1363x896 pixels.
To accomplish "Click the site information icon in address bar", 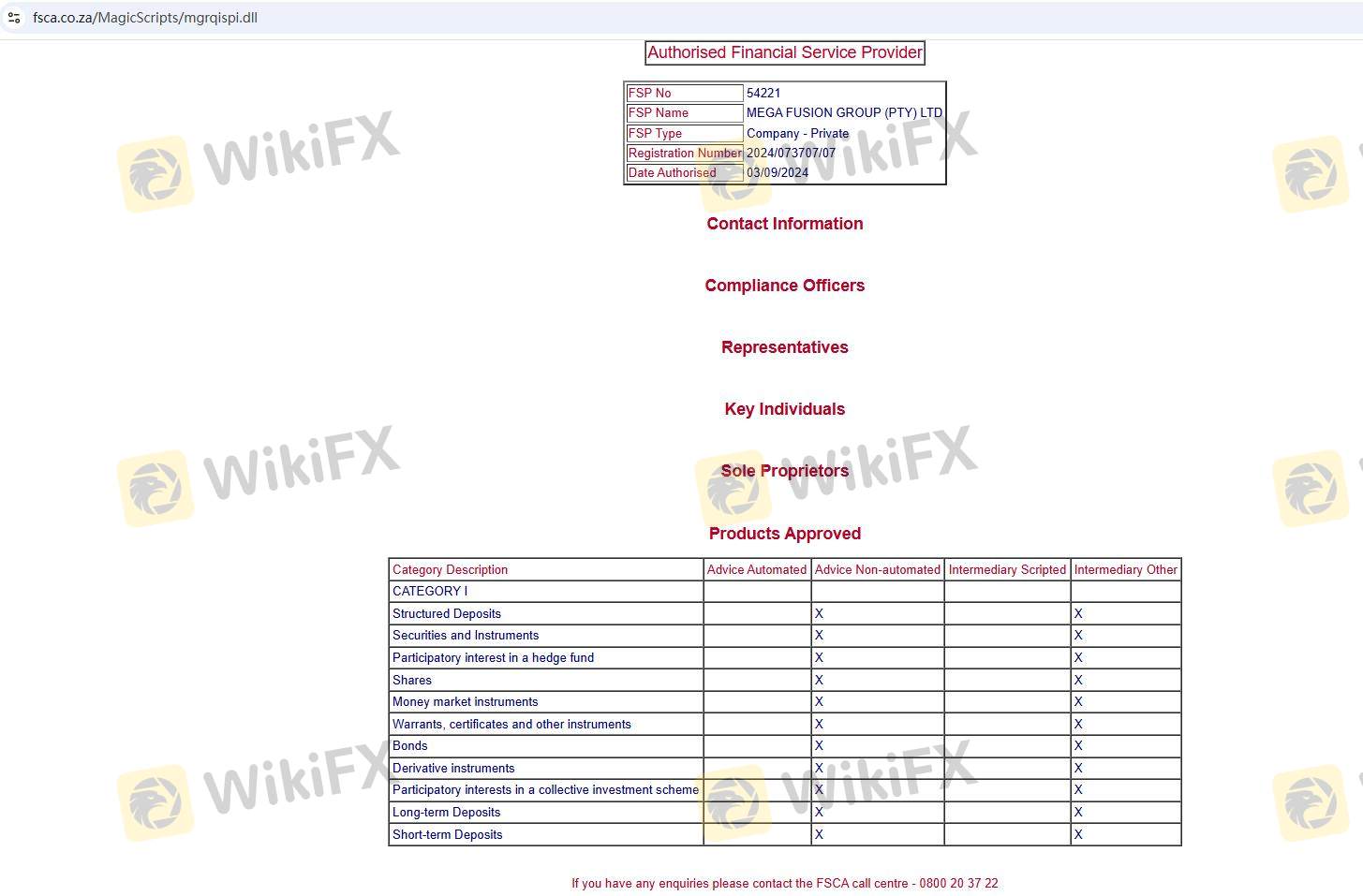I will coord(14,18).
